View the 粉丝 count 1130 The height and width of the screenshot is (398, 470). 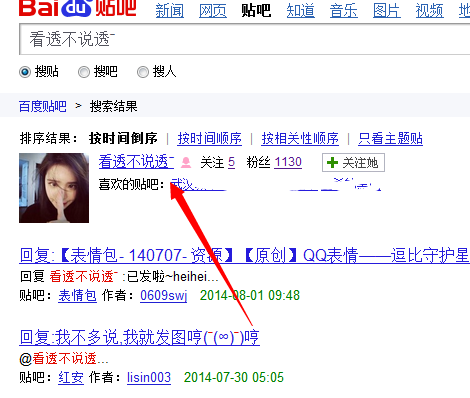tap(288, 162)
